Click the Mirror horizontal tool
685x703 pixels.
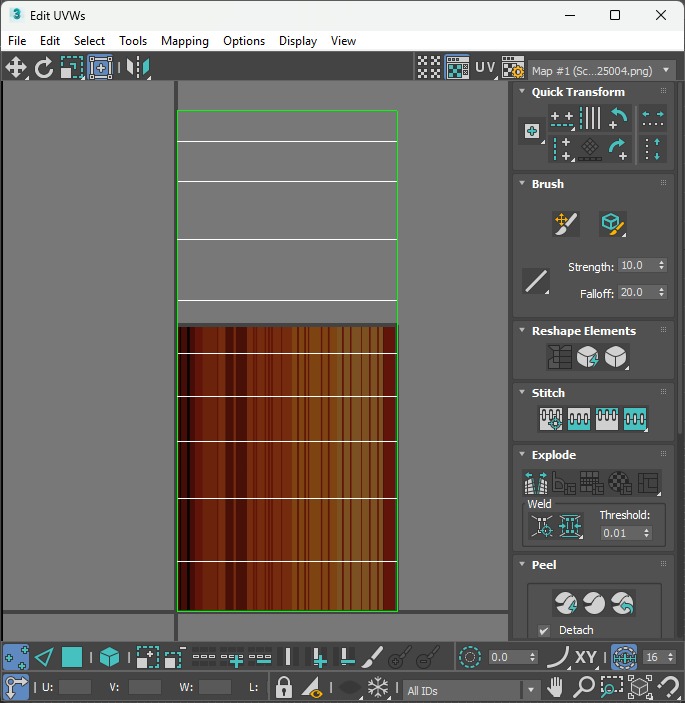click(x=138, y=68)
